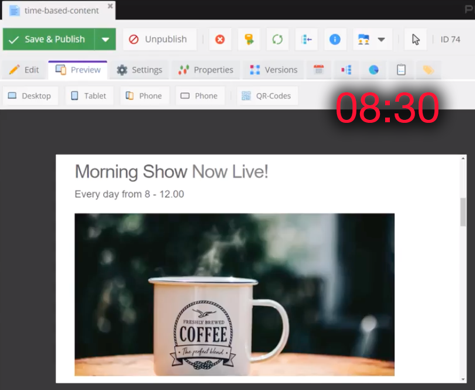The width and height of the screenshot is (475, 390).
Task: Click the show-in-tree icon
Action: tap(306, 40)
